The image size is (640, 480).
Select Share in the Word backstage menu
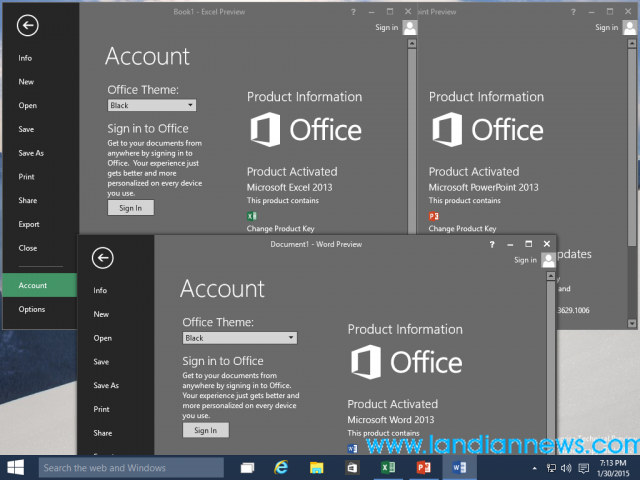pyautogui.click(x=102, y=433)
